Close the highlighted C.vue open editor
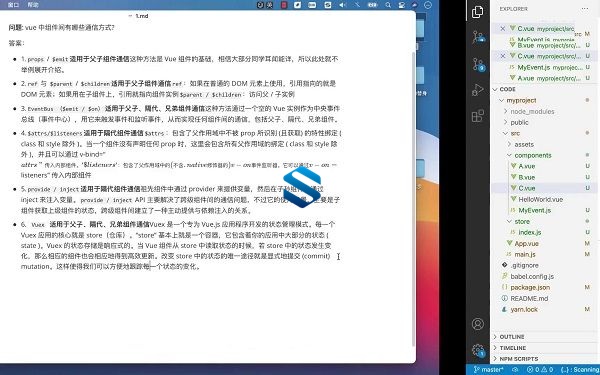Viewport: 600px width, 375px height. 502,56
